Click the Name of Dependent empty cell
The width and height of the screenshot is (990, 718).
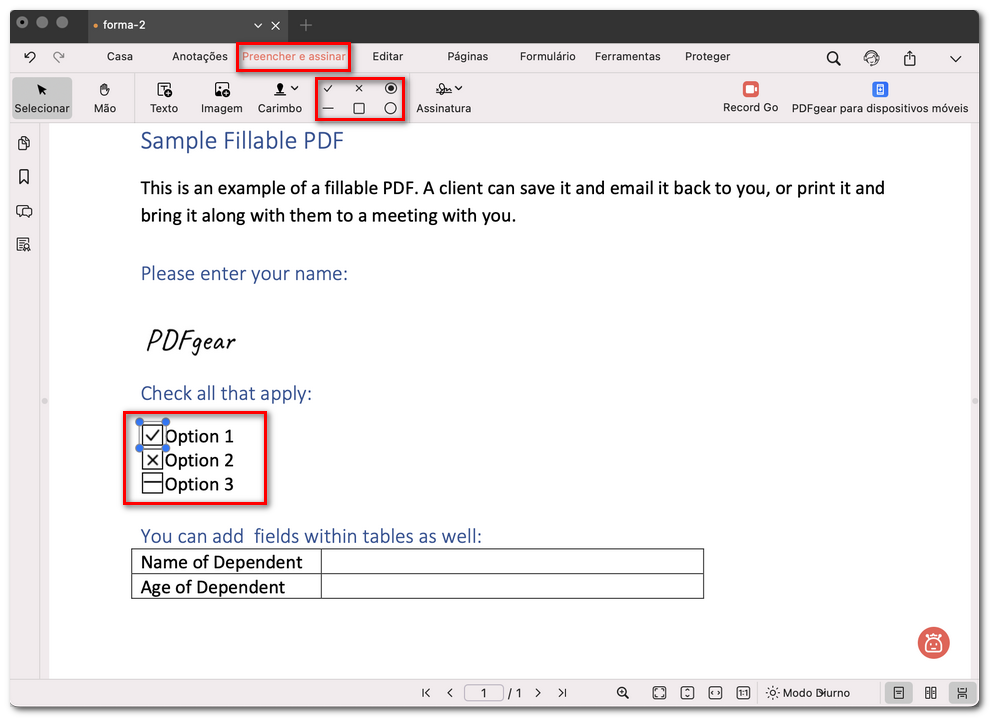[512, 561]
